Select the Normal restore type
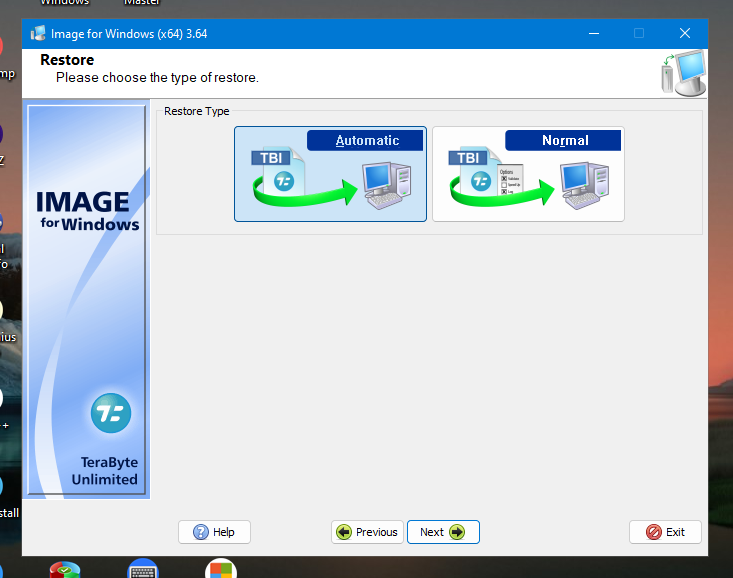Screen dimensions: 733x578 528,174
